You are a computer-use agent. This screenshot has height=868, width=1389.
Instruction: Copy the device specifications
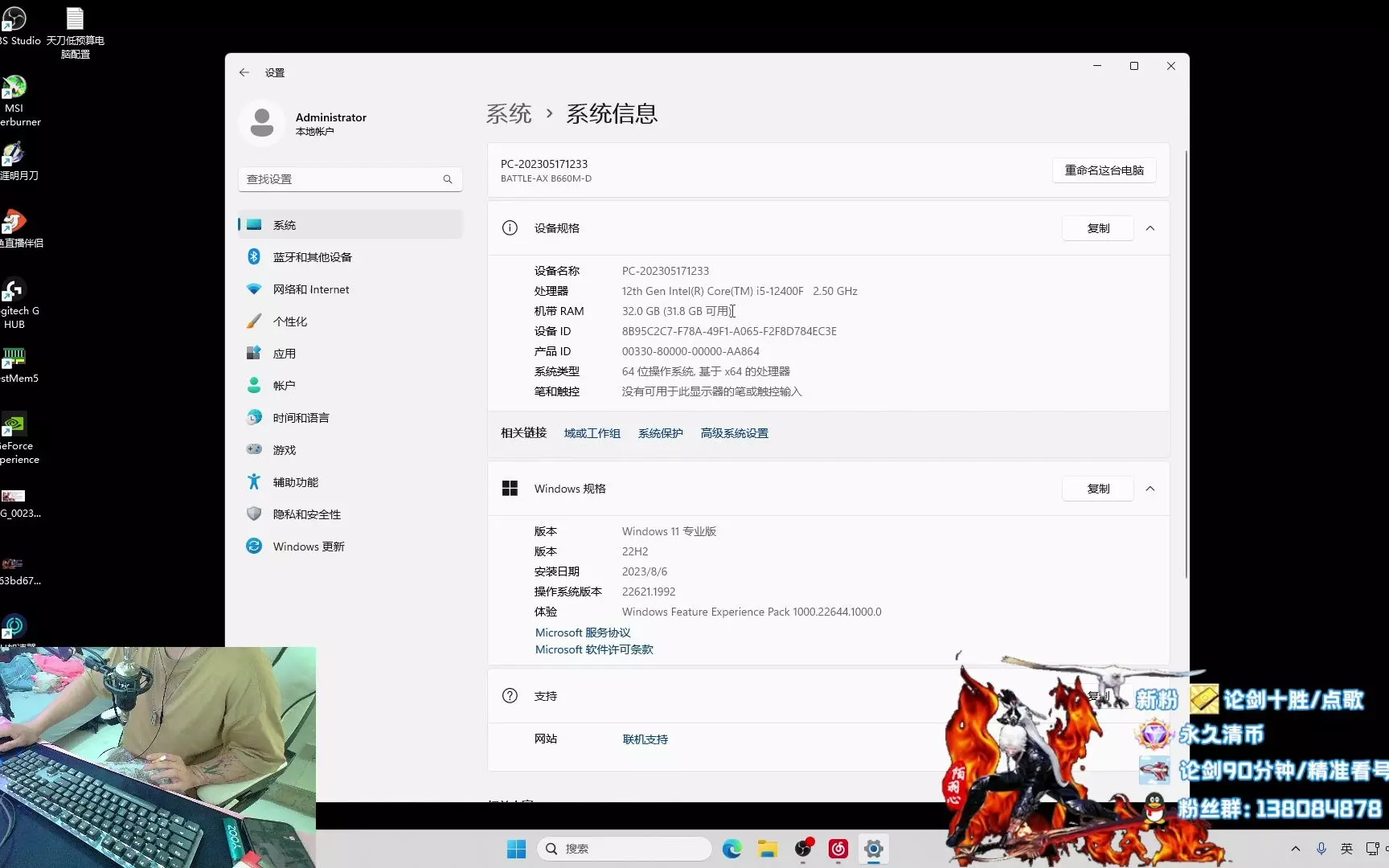pos(1098,228)
